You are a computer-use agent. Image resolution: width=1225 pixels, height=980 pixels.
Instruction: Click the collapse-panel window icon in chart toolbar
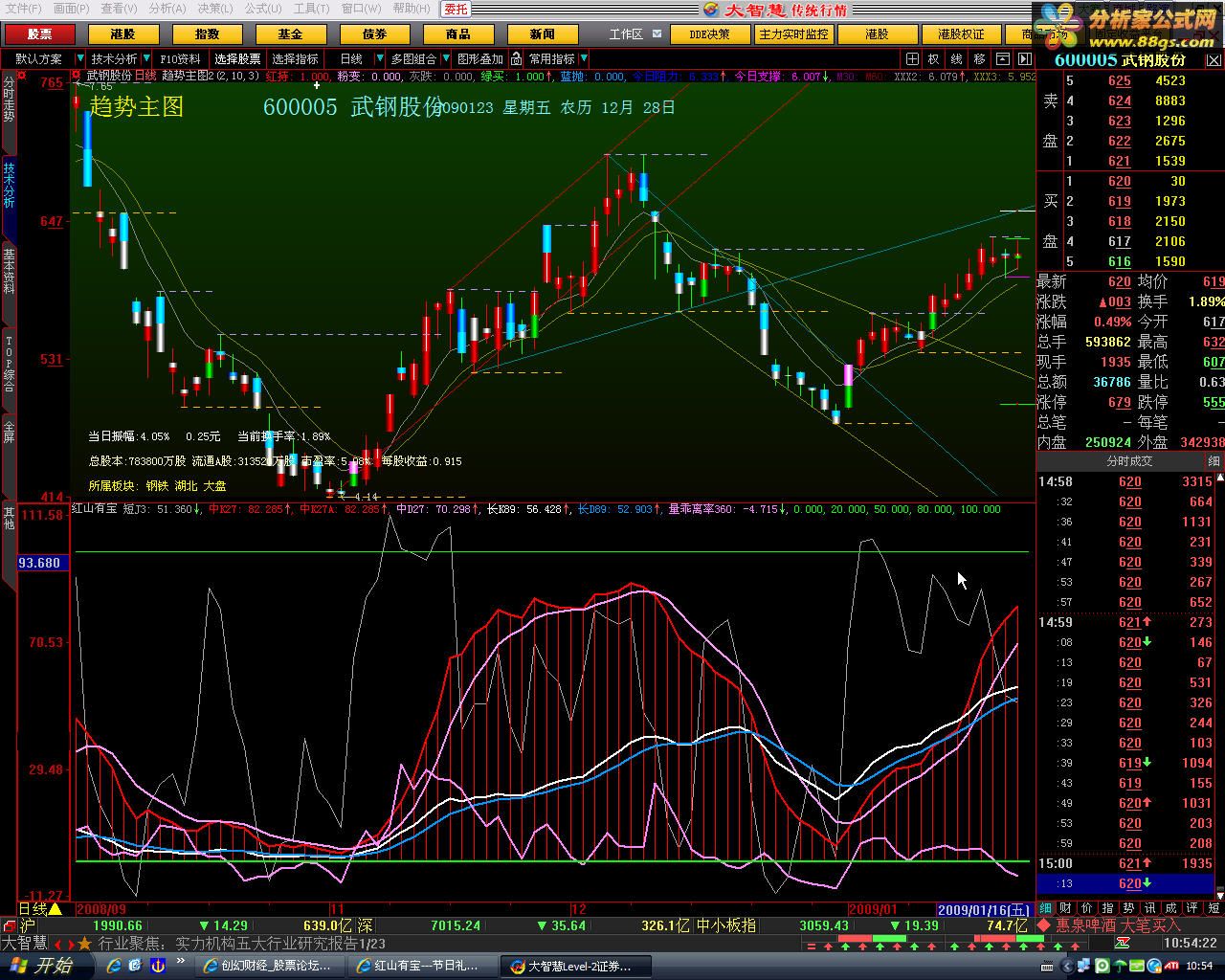pos(1001,59)
